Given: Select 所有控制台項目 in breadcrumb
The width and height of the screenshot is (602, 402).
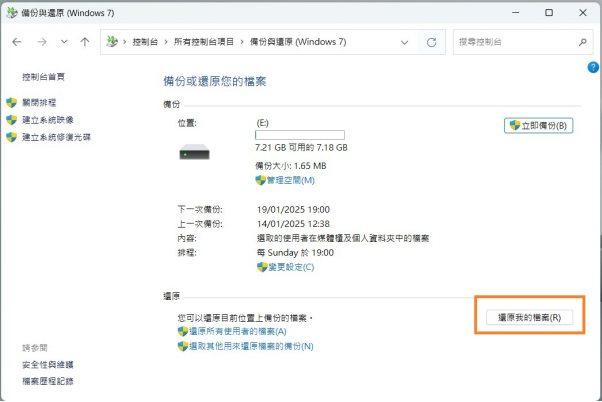Looking at the screenshot, I should (204, 42).
